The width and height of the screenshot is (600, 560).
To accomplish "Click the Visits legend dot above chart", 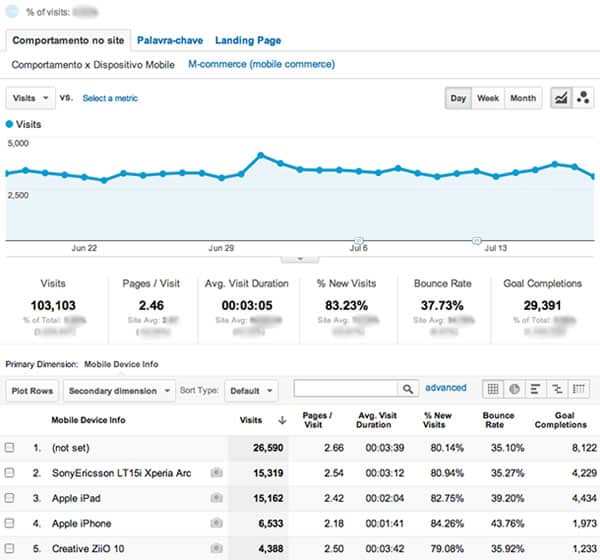I will click(10, 124).
